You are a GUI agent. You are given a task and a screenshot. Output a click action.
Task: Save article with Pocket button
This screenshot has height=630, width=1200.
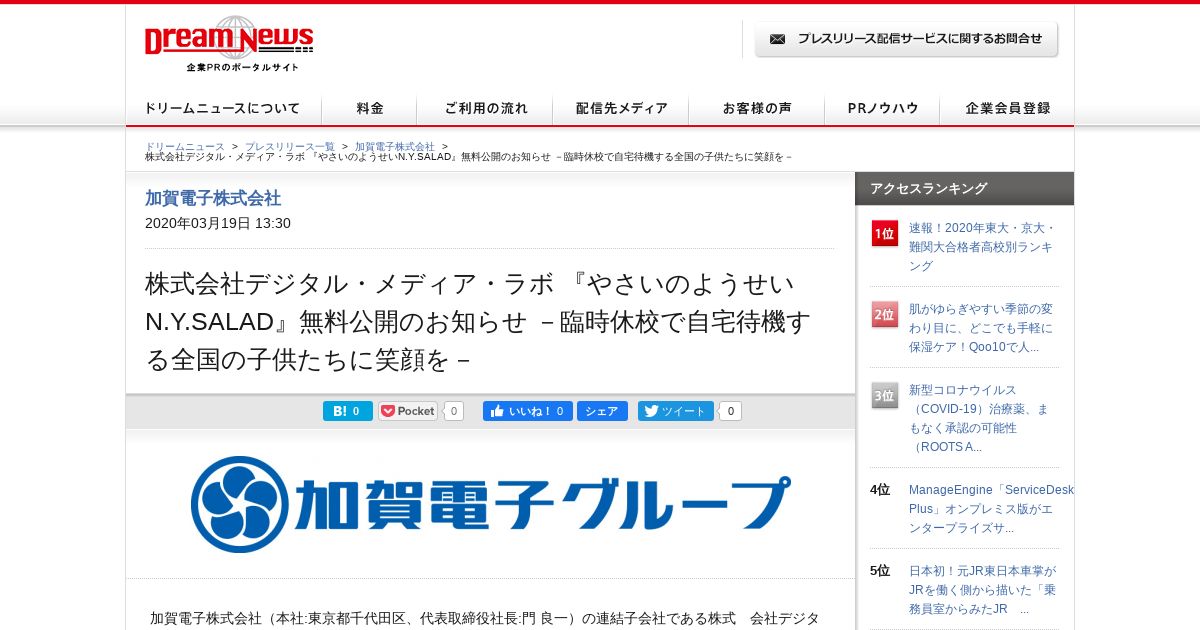pyautogui.click(x=408, y=411)
